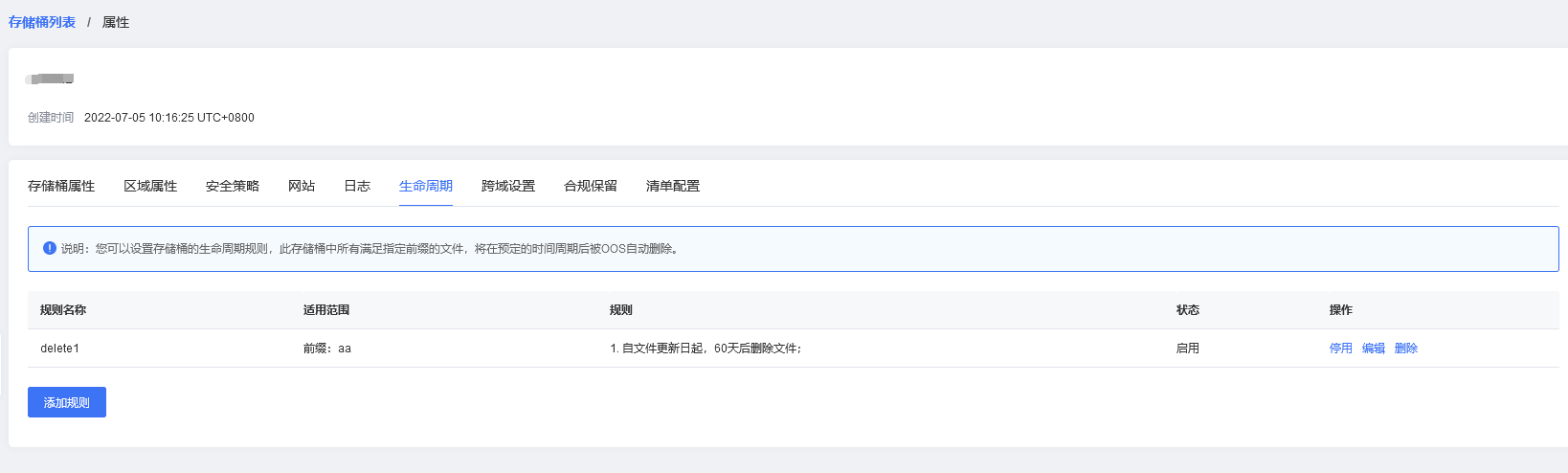Viewport: 1568px width, 473px height.
Task: Click the 规则名称 column header
Action: pyautogui.click(x=63, y=310)
